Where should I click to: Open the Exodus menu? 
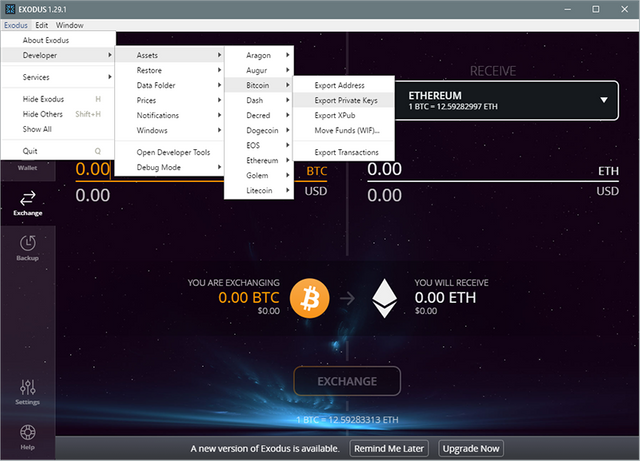click(x=16, y=25)
